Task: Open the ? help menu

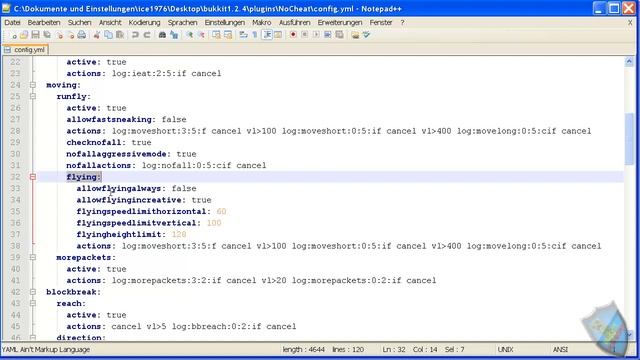Action: (402, 22)
